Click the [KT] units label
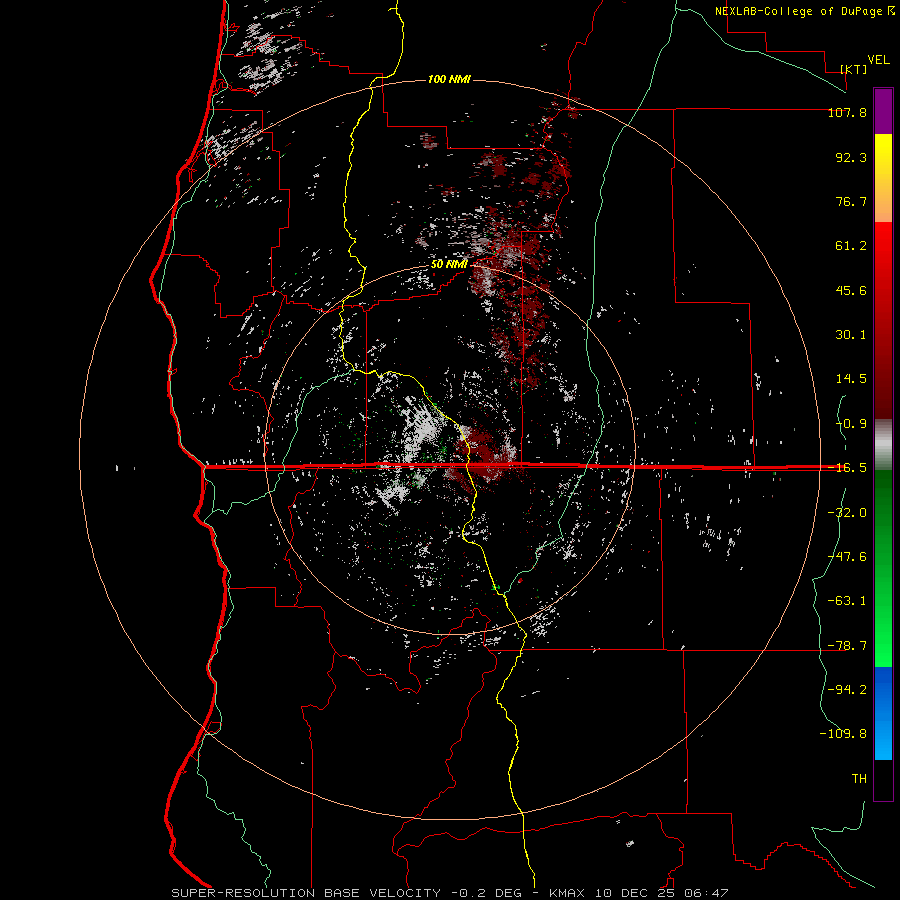The height and width of the screenshot is (900, 900). coord(853,69)
